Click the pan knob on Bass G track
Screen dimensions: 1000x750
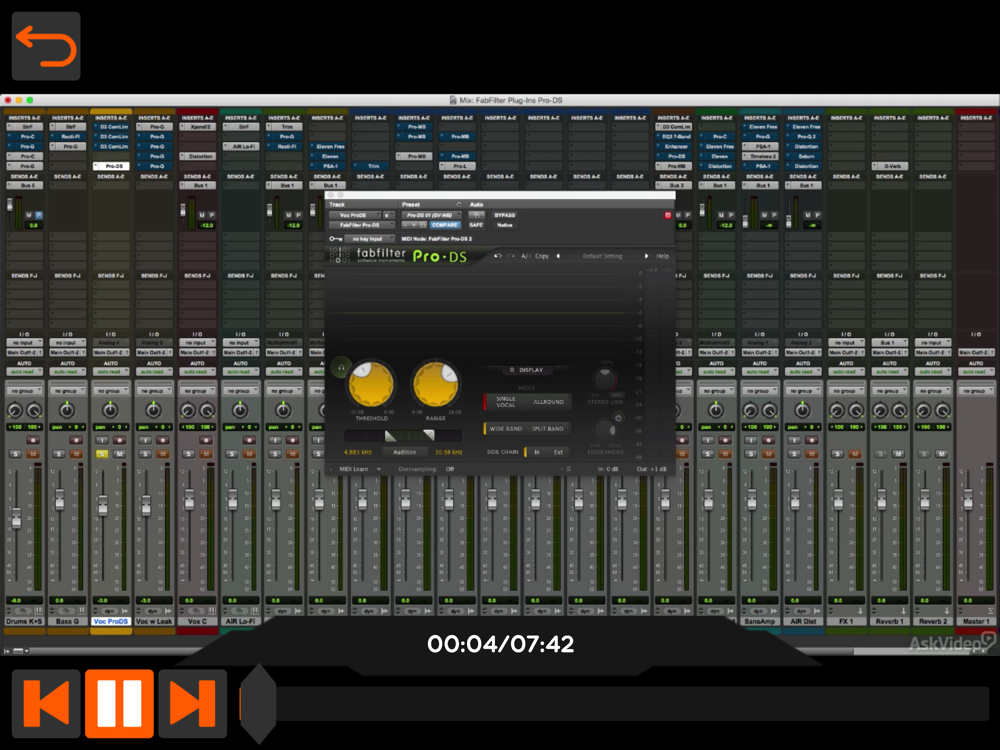(x=67, y=410)
